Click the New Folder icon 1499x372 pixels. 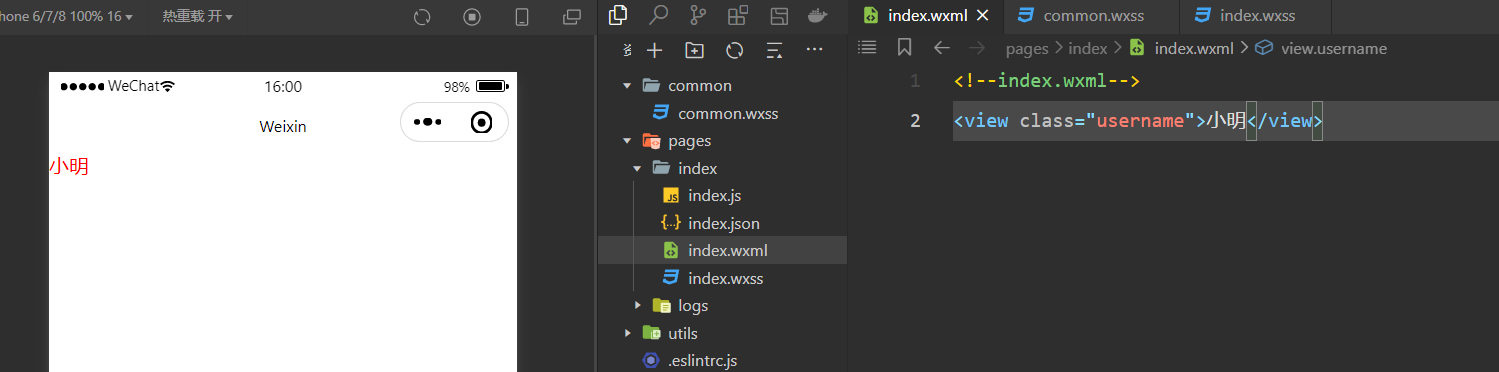pyautogui.click(x=694, y=50)
